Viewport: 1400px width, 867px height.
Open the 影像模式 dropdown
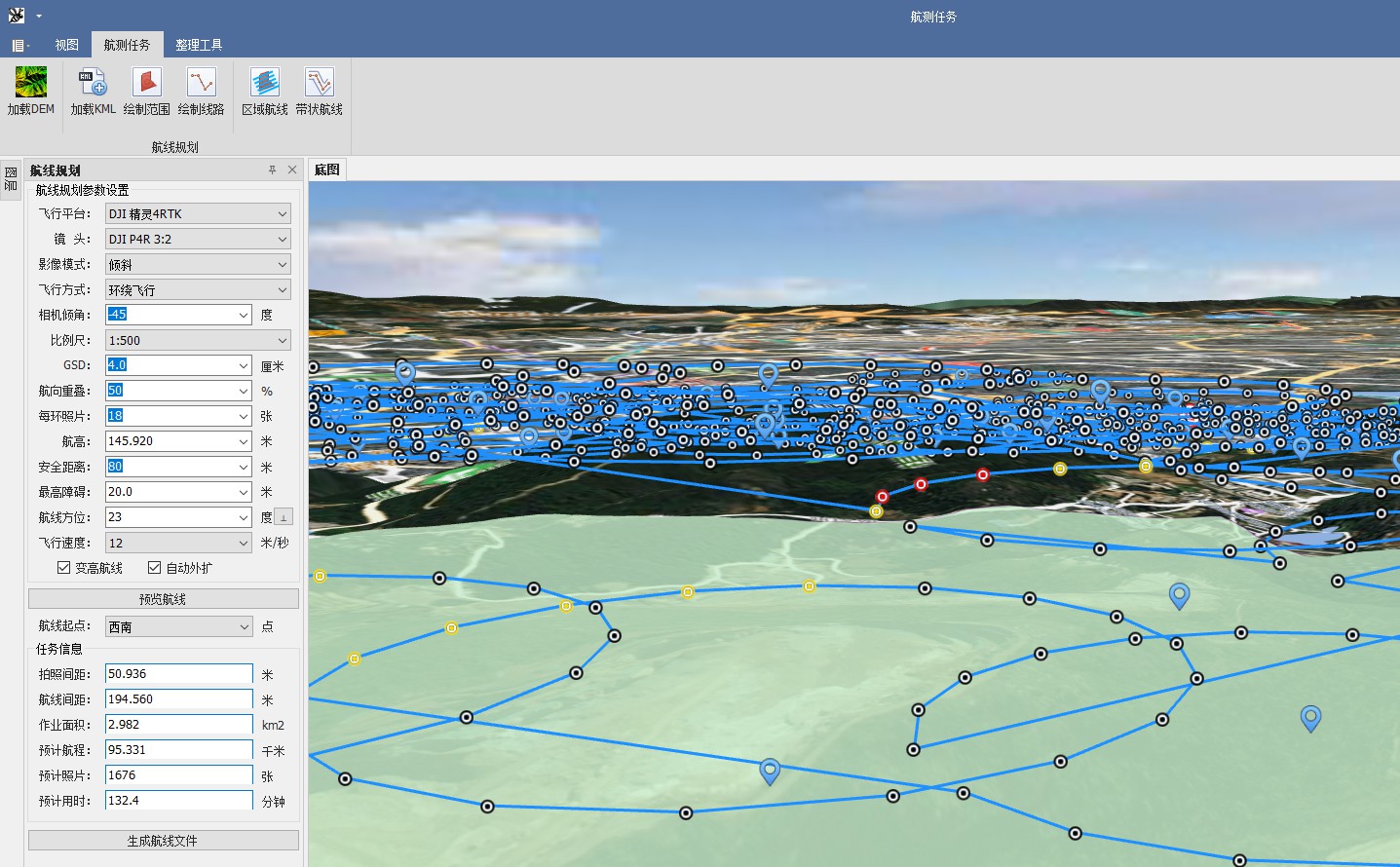[199, 264]
